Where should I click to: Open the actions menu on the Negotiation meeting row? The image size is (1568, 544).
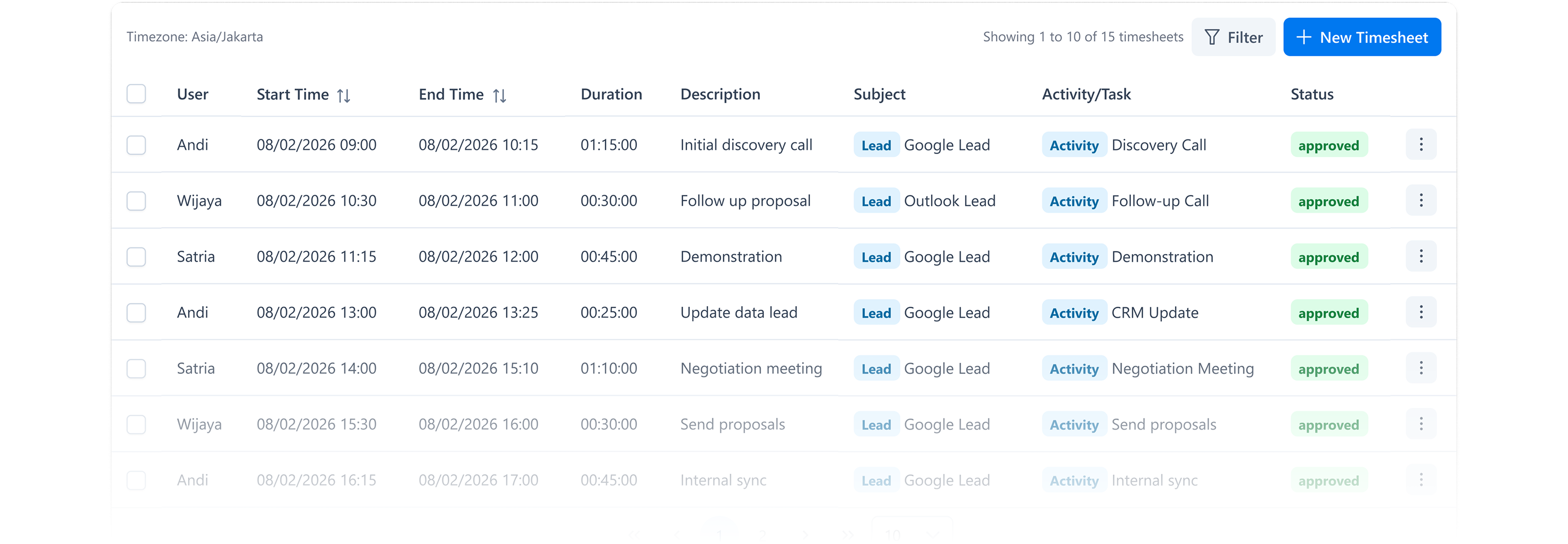[1421, 368]
